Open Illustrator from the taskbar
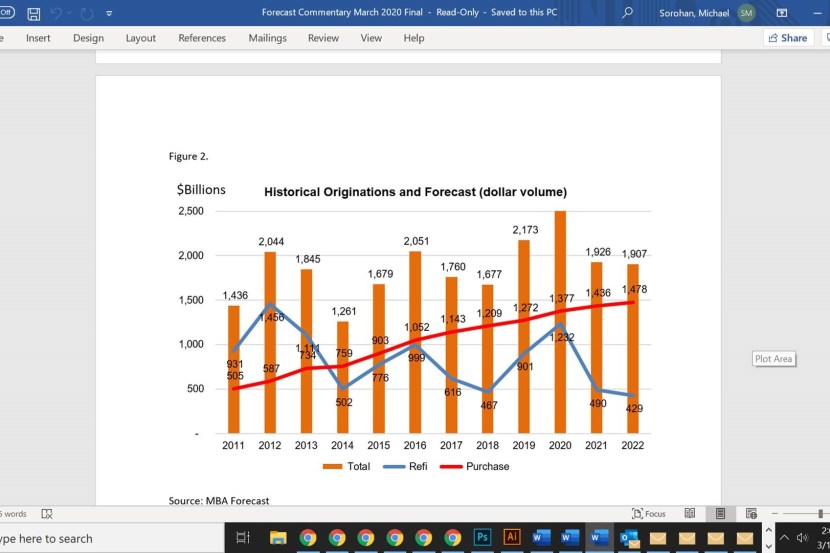The image size is (830, 553). pyautogui.click(x=511, y=538)
